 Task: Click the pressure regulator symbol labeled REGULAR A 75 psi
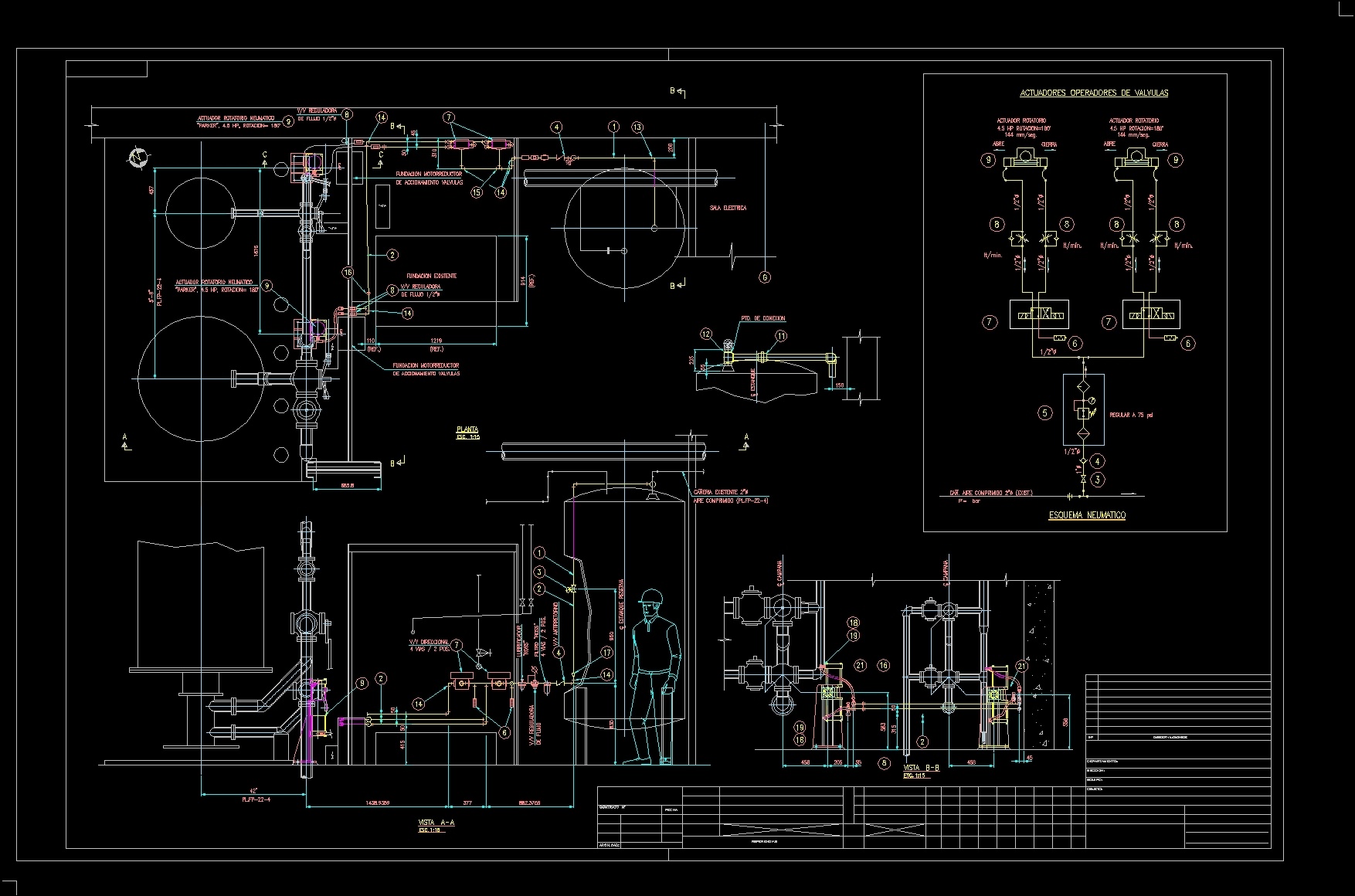pyautogui.click(x=1084, y=412)
